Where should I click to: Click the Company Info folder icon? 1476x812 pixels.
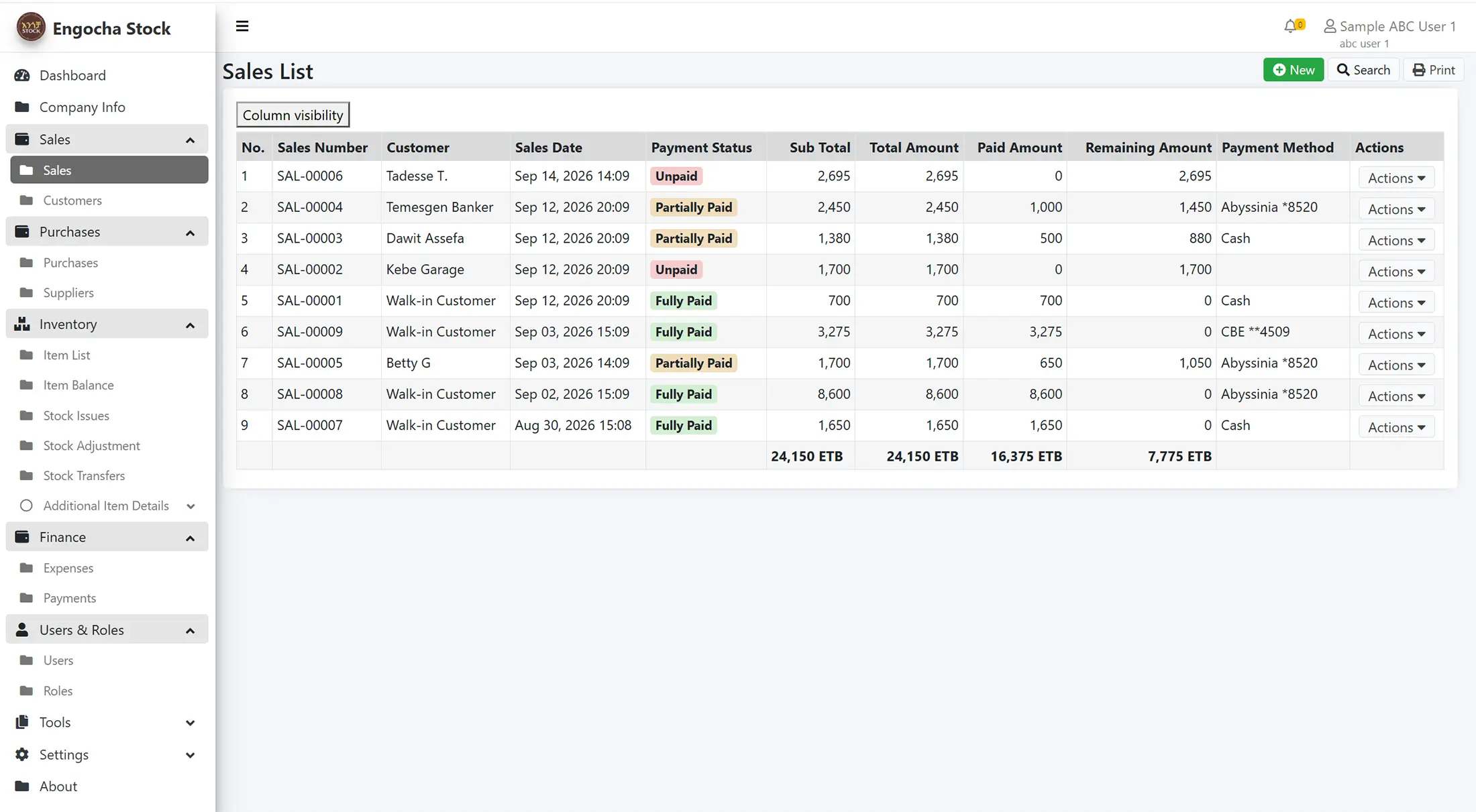tap(22, 107)
